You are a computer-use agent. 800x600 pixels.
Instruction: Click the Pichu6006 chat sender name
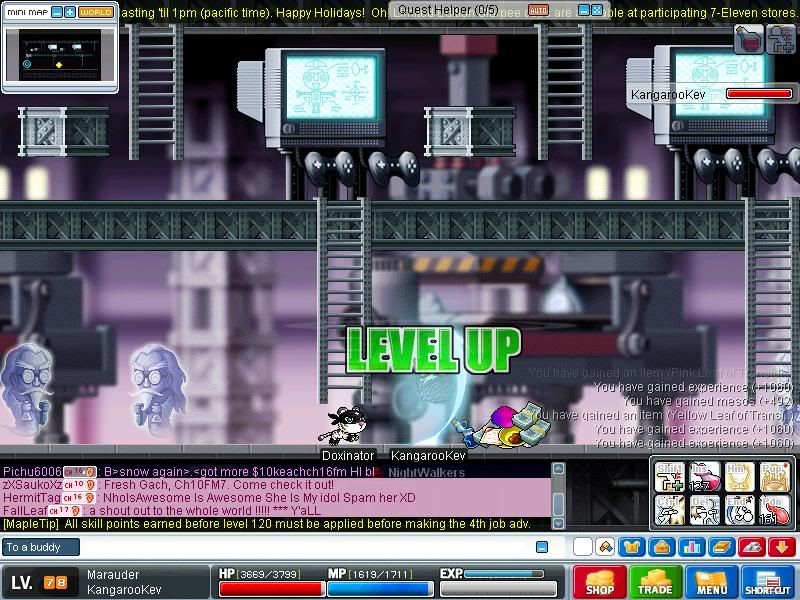pos(32,471)
